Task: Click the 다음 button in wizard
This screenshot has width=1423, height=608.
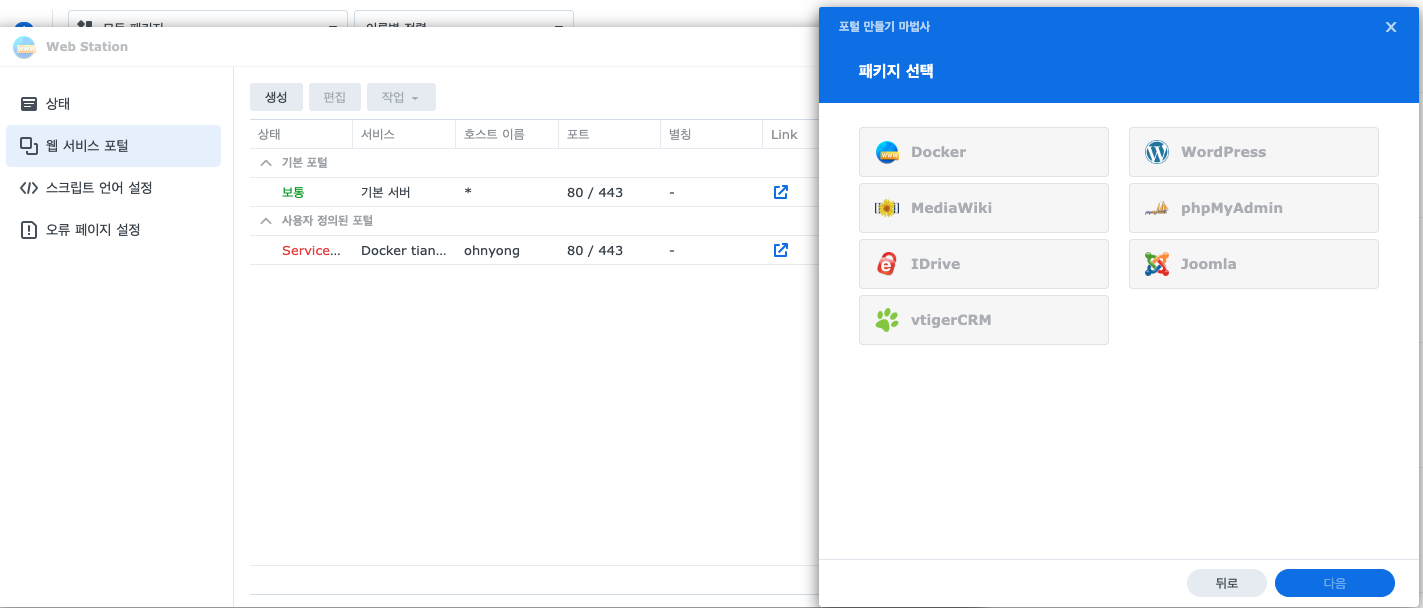Action: [x=1335, y=583]
